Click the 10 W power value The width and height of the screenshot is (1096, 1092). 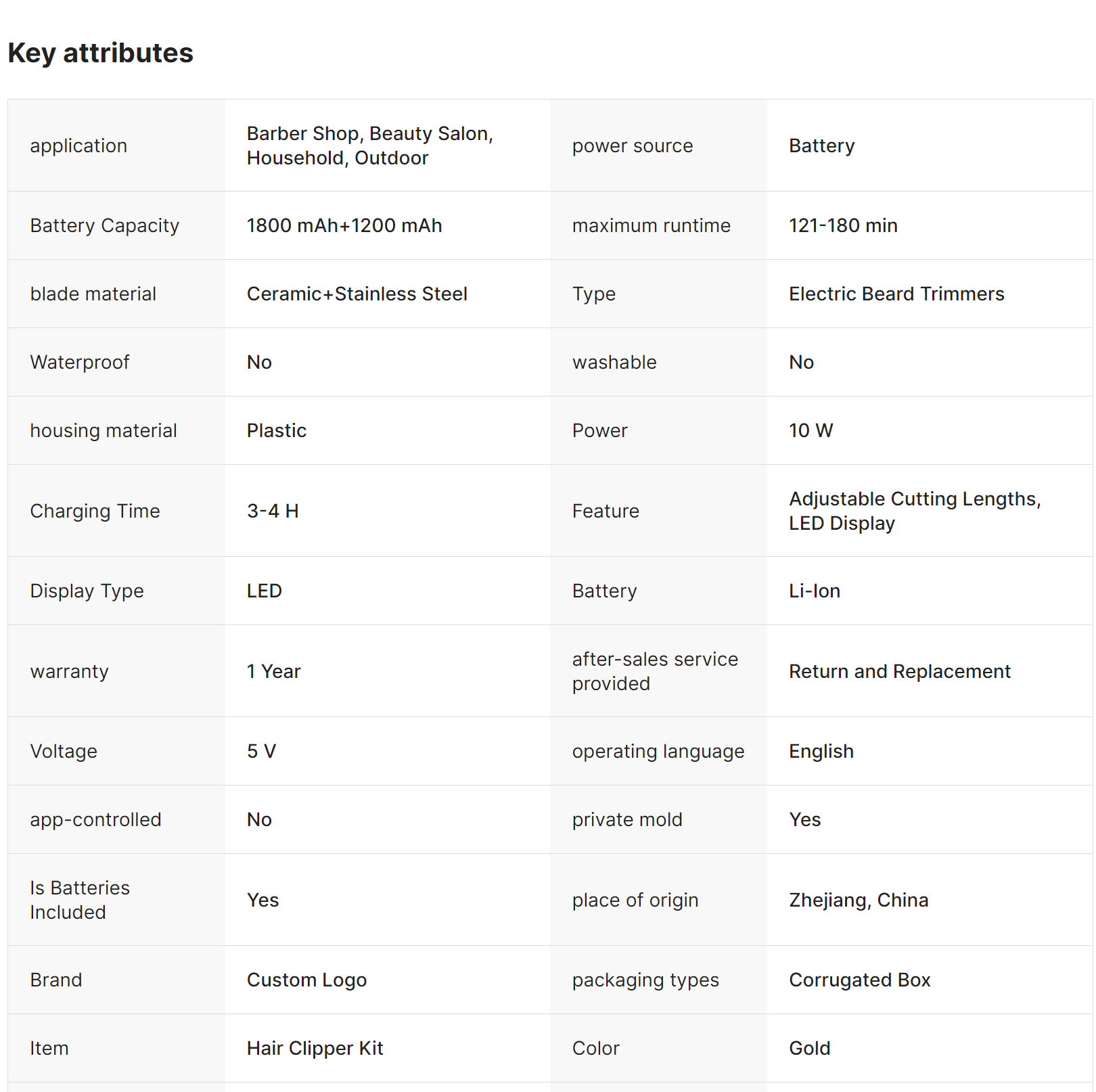[x=810, y=430]
